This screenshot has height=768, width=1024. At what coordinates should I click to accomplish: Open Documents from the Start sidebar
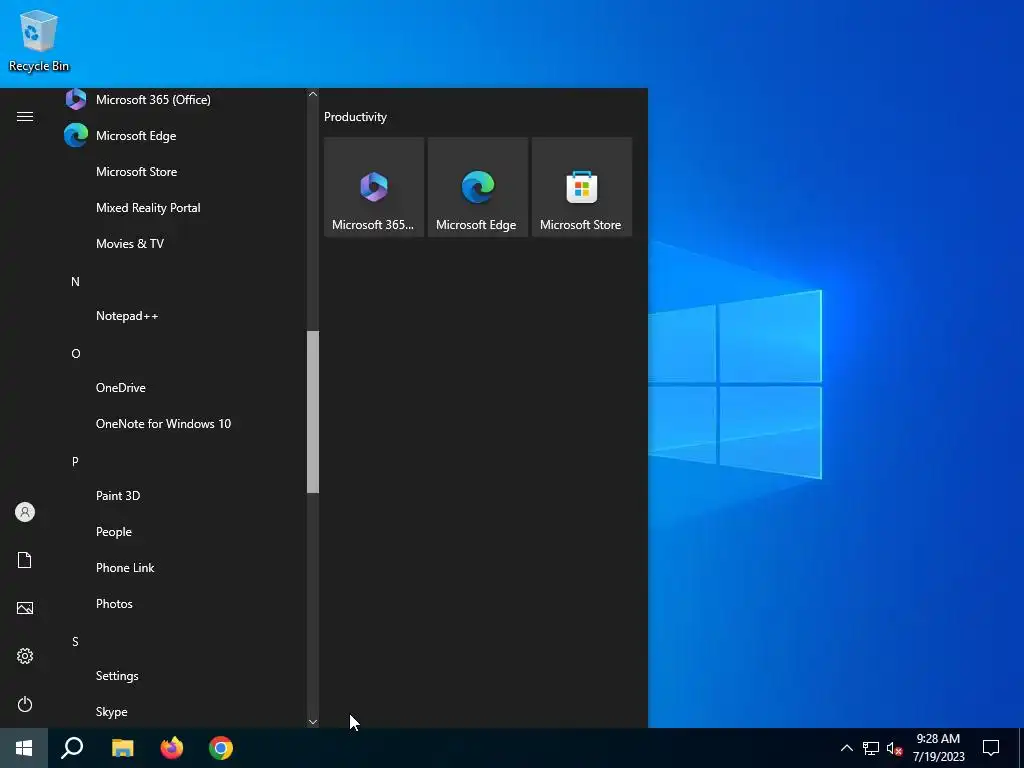[25, 560]
